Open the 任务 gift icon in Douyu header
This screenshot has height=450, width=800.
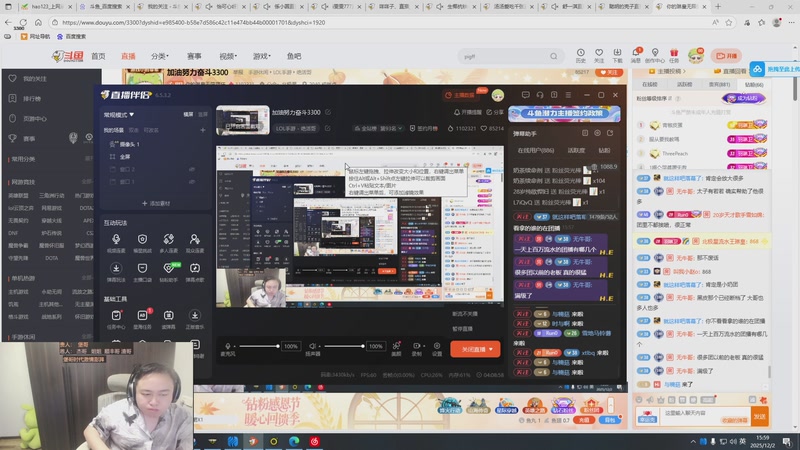point(674,56)
